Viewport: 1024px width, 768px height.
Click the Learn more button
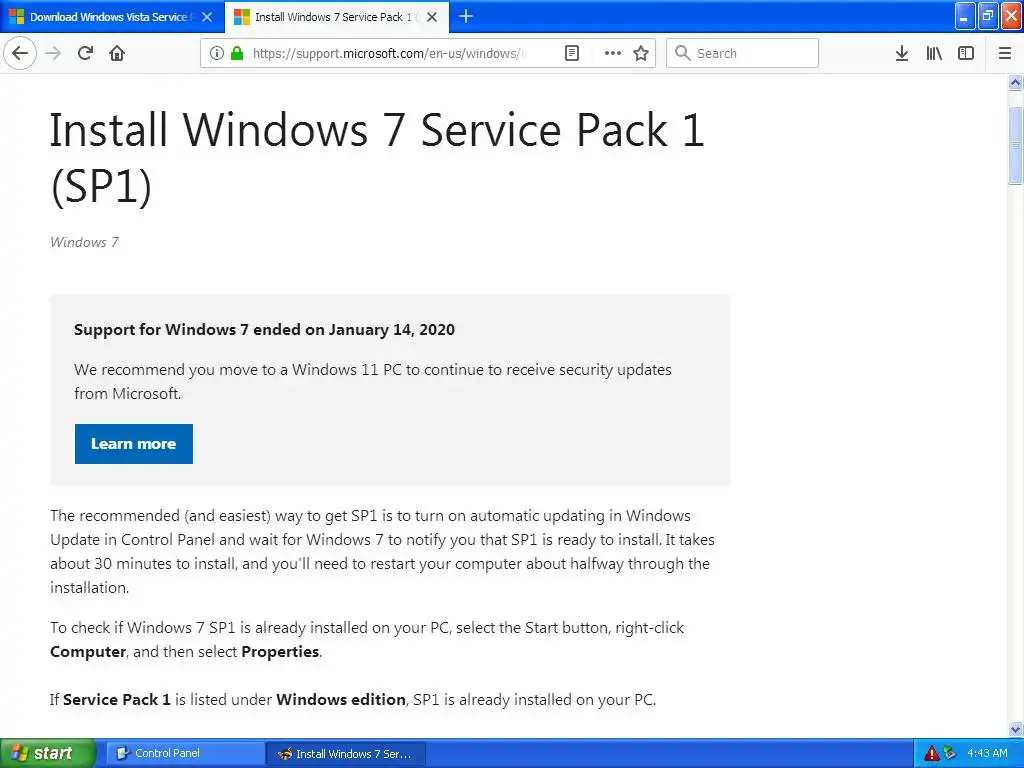tap(134, 444)
